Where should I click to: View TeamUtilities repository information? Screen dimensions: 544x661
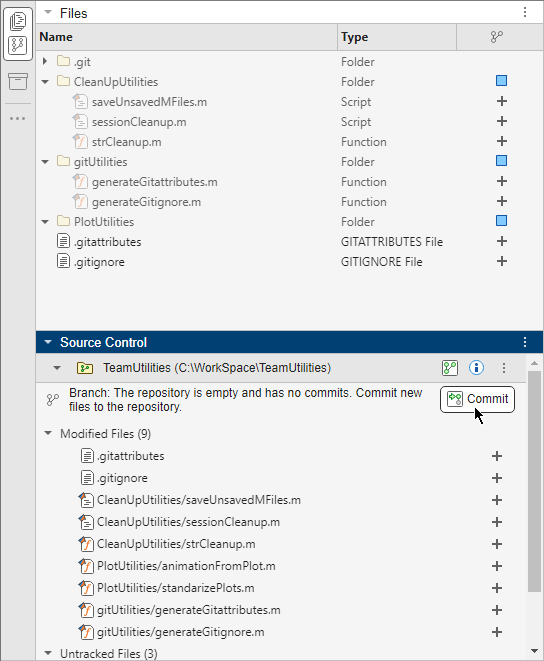coord(476,368)
